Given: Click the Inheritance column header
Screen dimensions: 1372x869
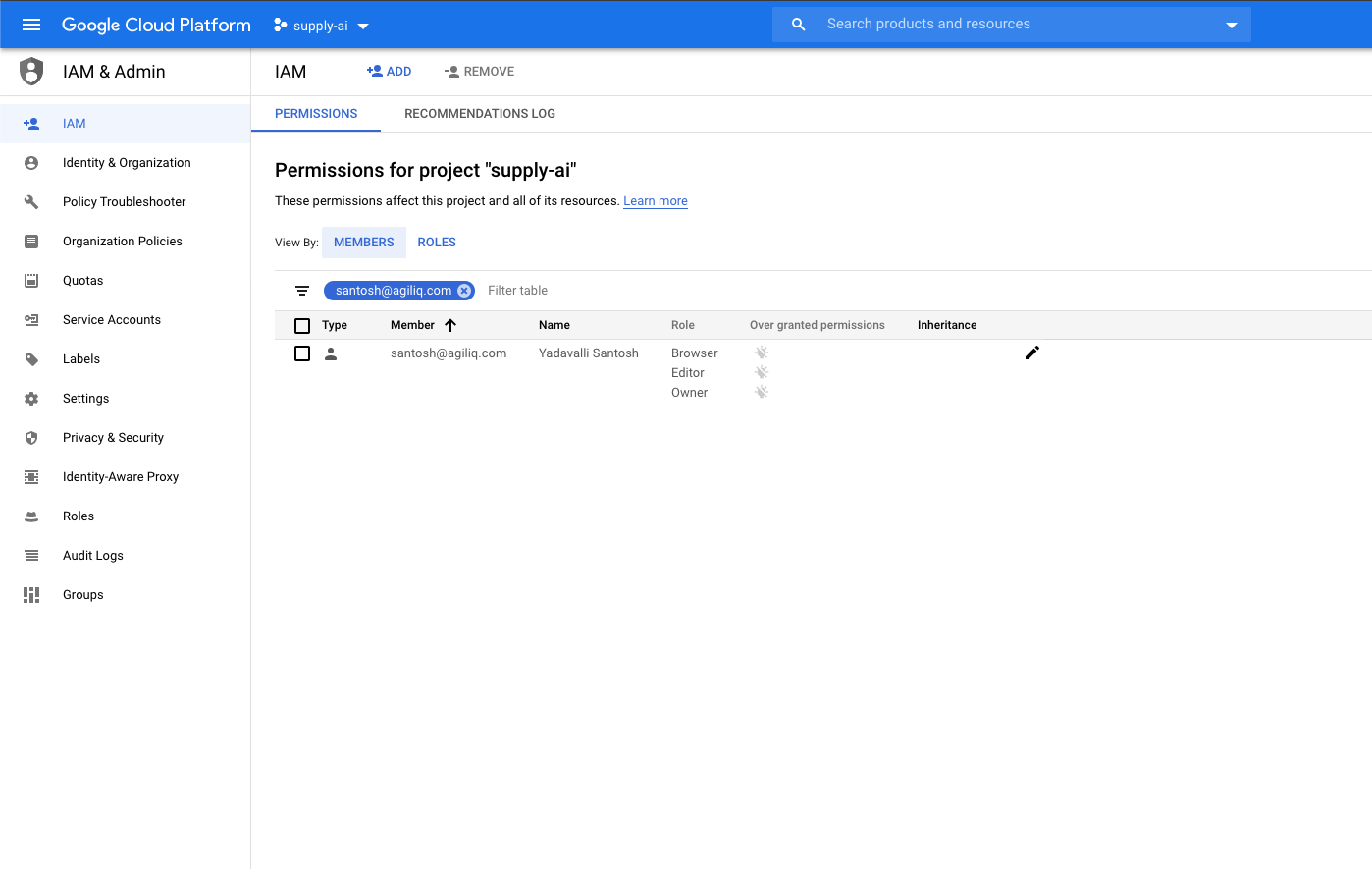Looking at the screenshot, I should coord(947,325).
